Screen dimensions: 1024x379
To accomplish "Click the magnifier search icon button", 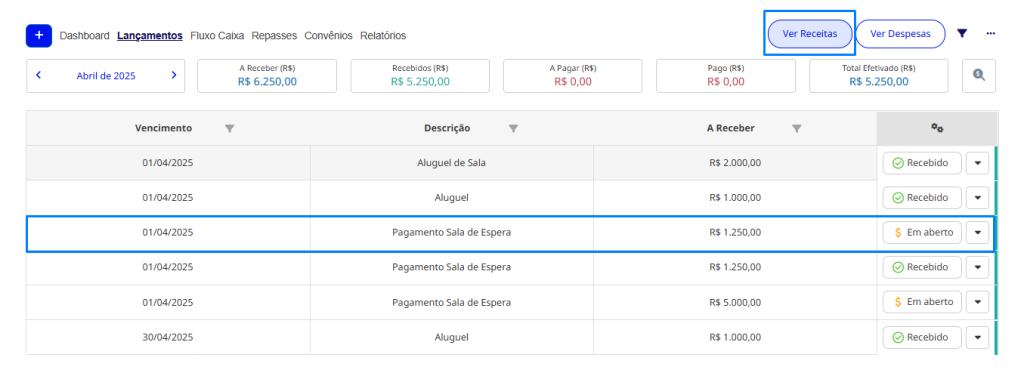I will click(x=978, y=76).
